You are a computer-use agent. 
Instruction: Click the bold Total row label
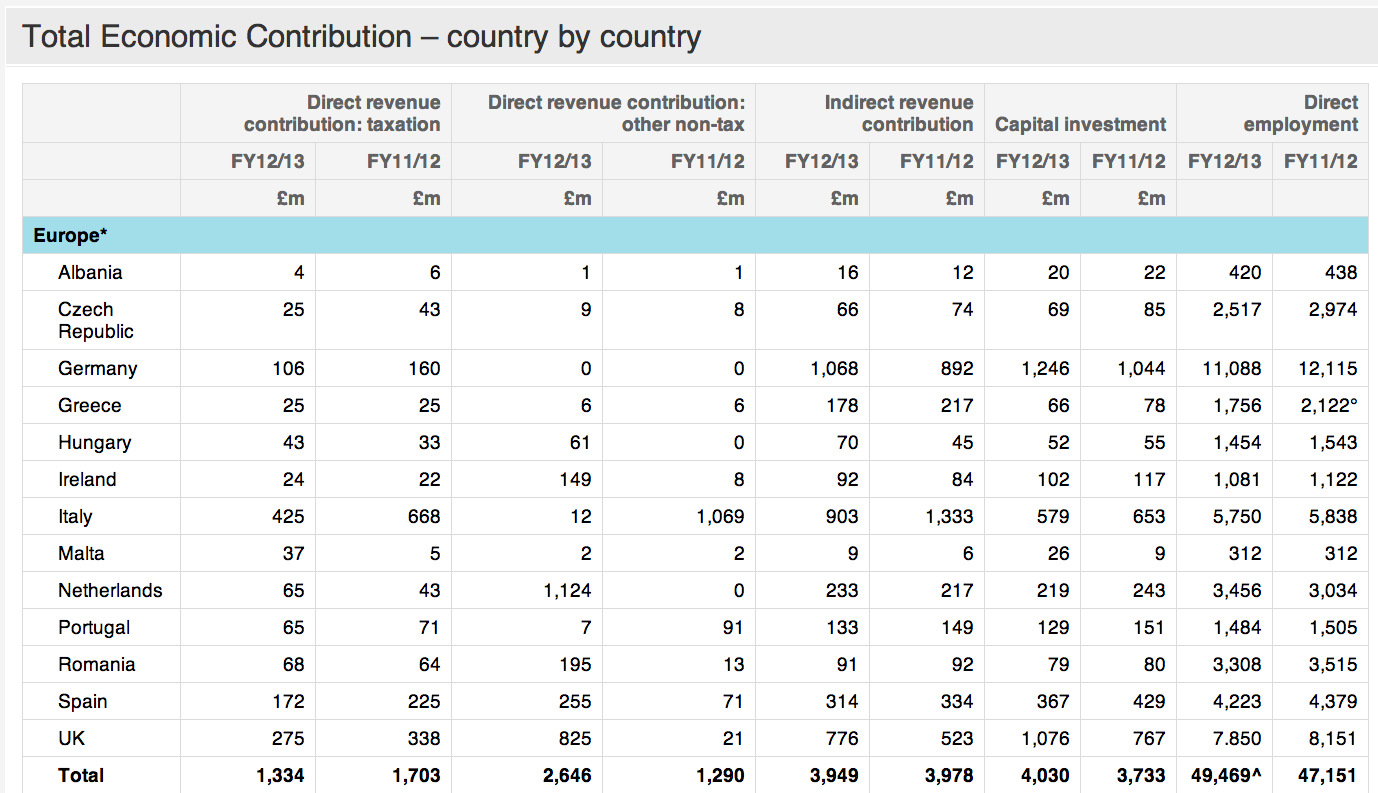pos(80,776)
